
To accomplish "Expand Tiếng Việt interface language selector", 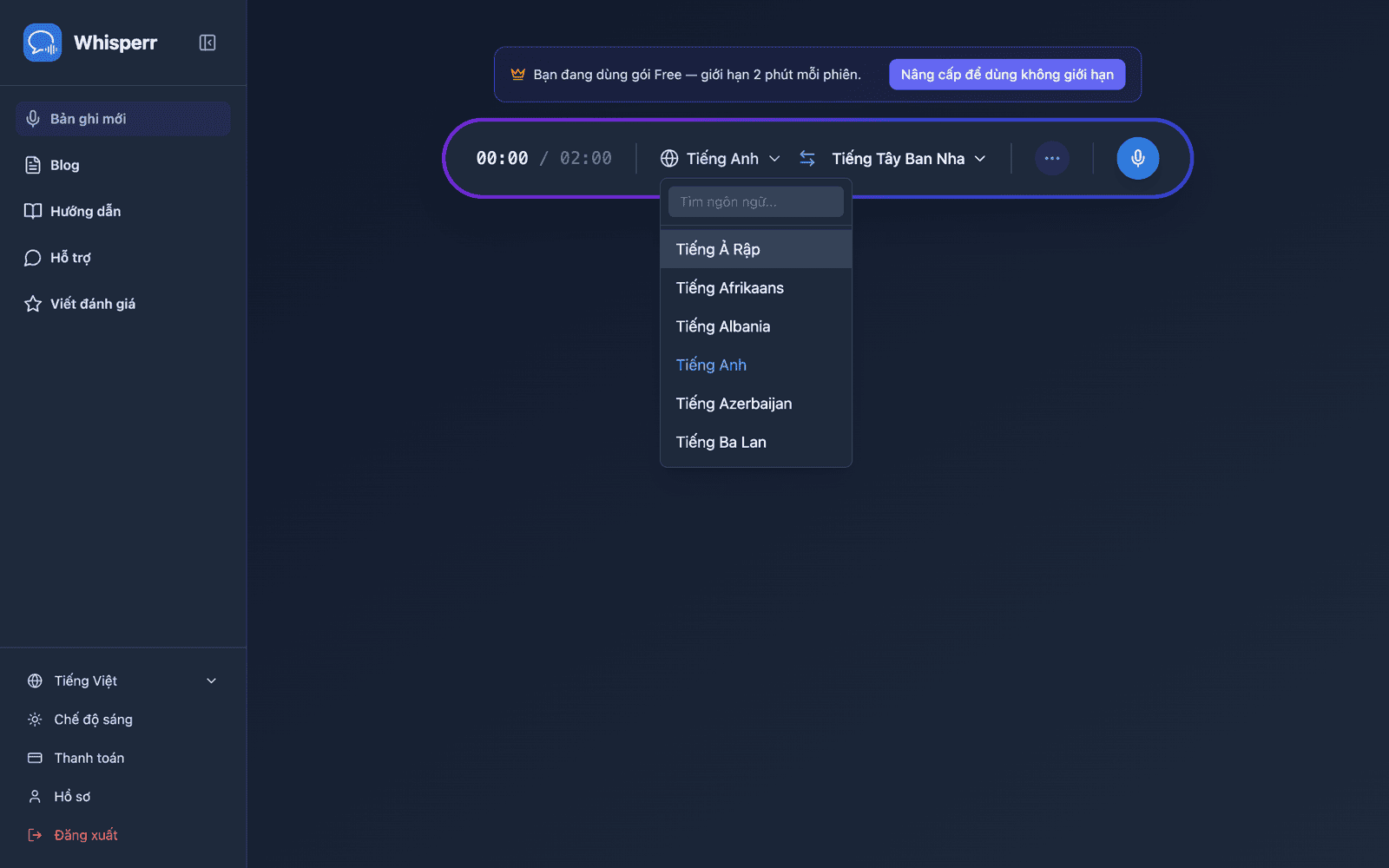I will click(122, 681).
